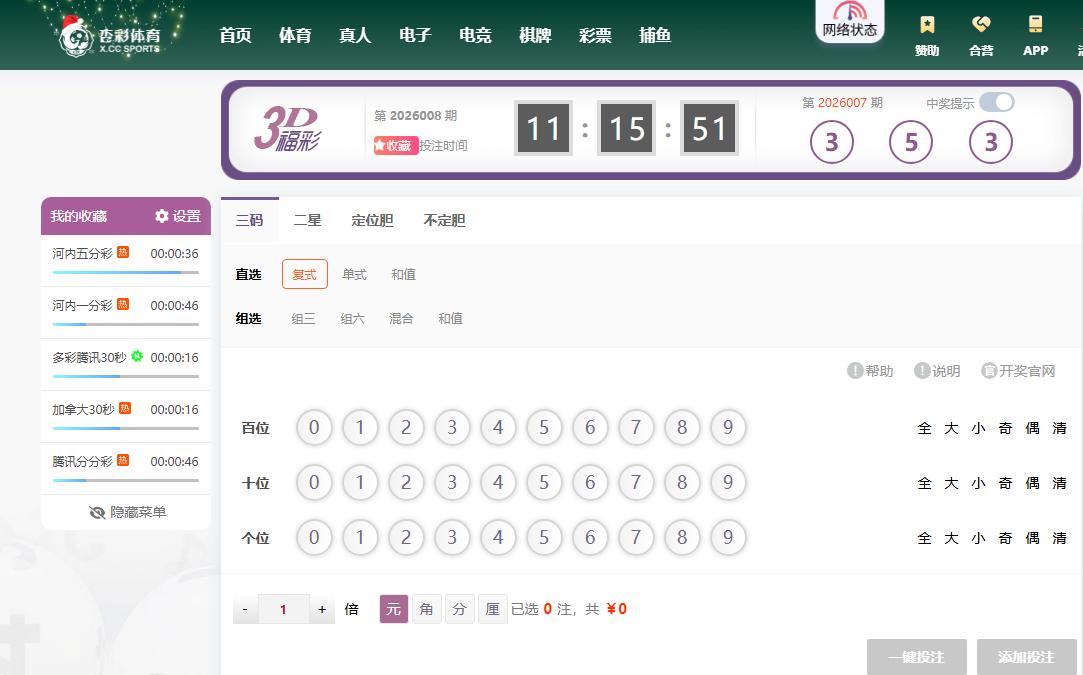
Task: Select the 单式 play mode under 直选
Action: click(x=354, y=274)
